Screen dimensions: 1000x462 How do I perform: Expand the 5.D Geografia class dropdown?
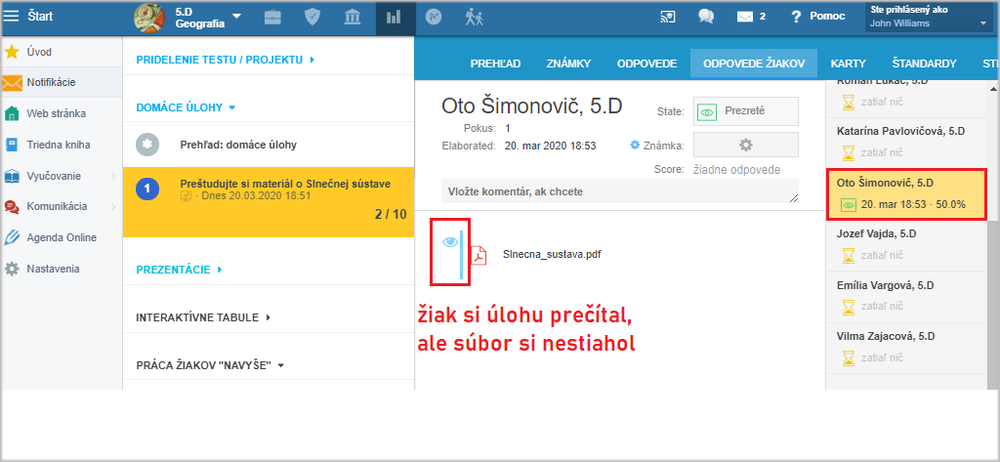(x=236, y=17)
